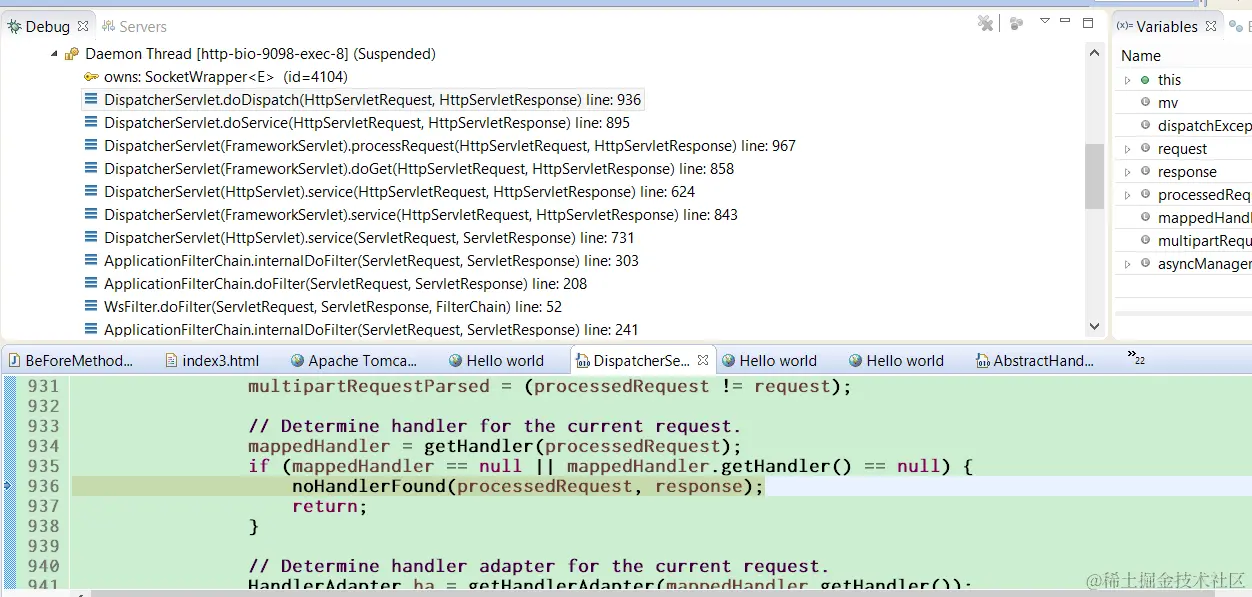1252x597 pixels.
Task: Switch to the Debug tab
Action: (47, 27)
